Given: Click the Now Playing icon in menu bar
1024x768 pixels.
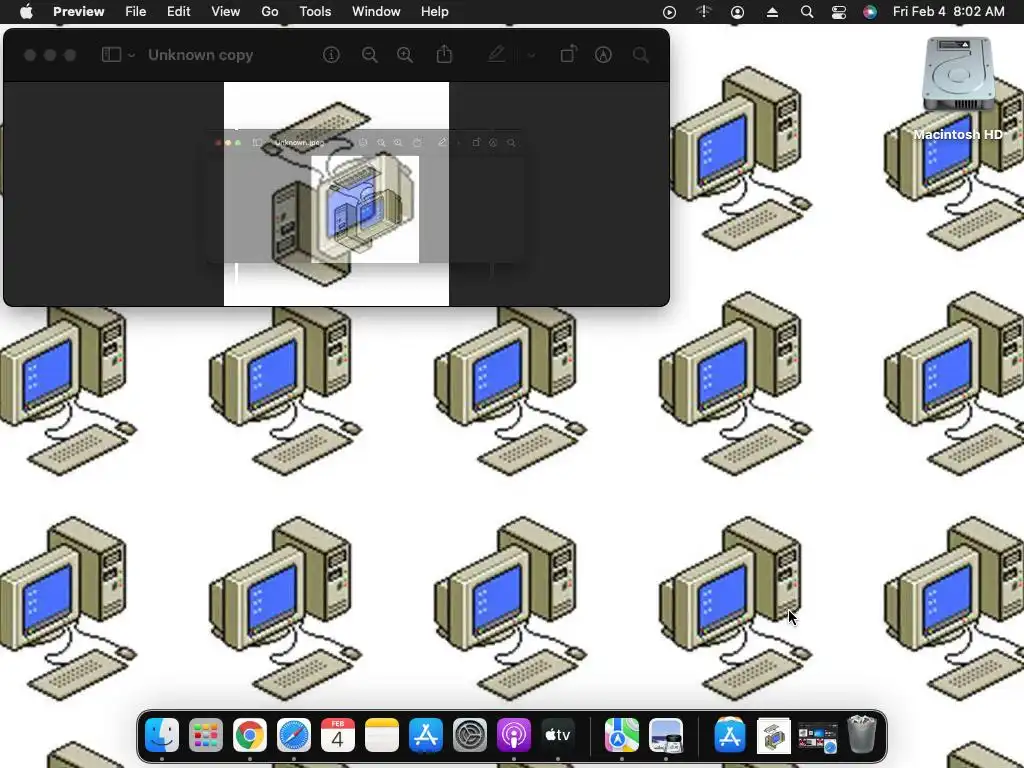Looking at the screenshot, I should pyautogui.click(x=669, y=12).
